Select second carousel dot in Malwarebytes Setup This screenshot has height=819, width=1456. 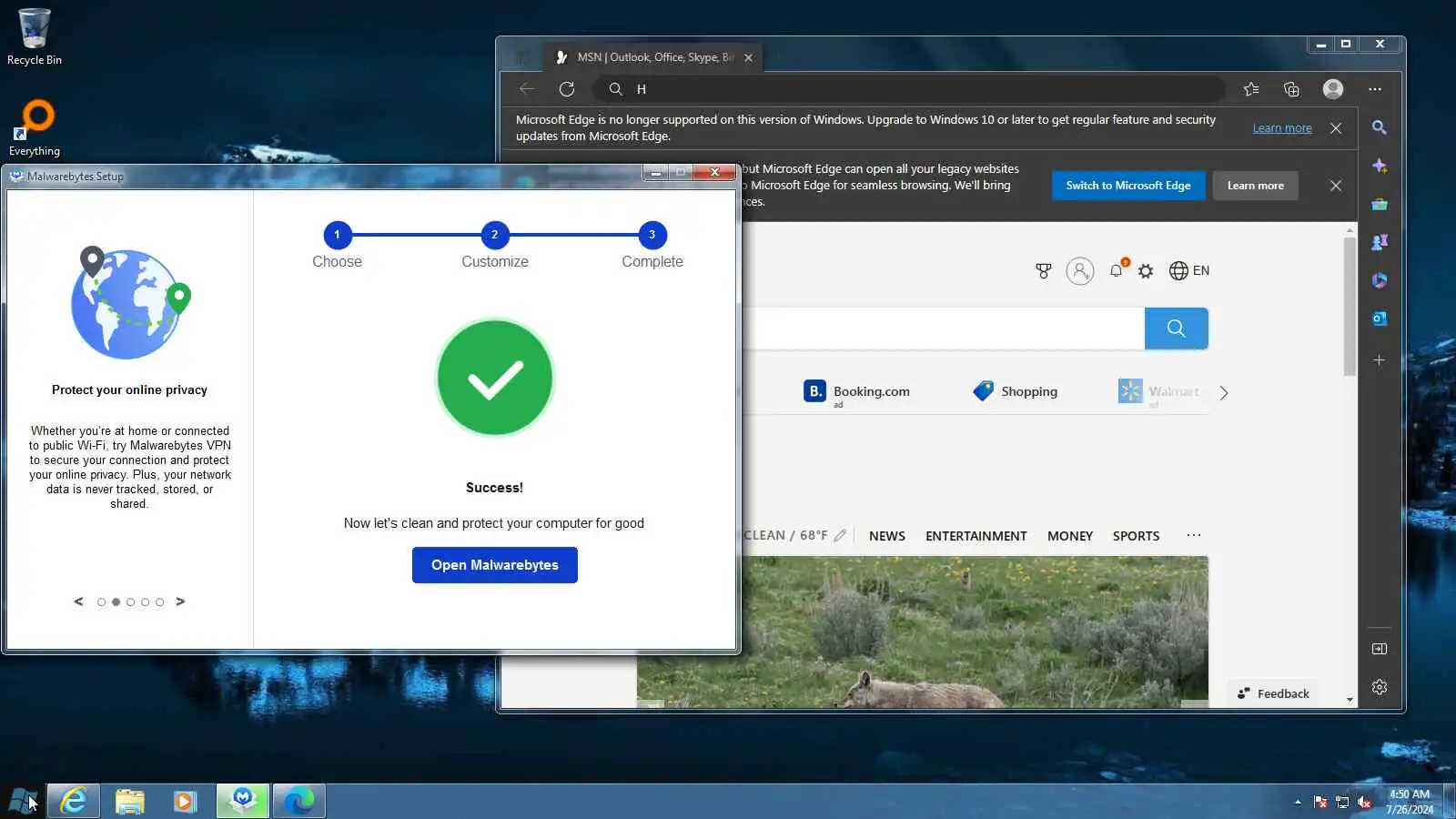pos(116,602)
